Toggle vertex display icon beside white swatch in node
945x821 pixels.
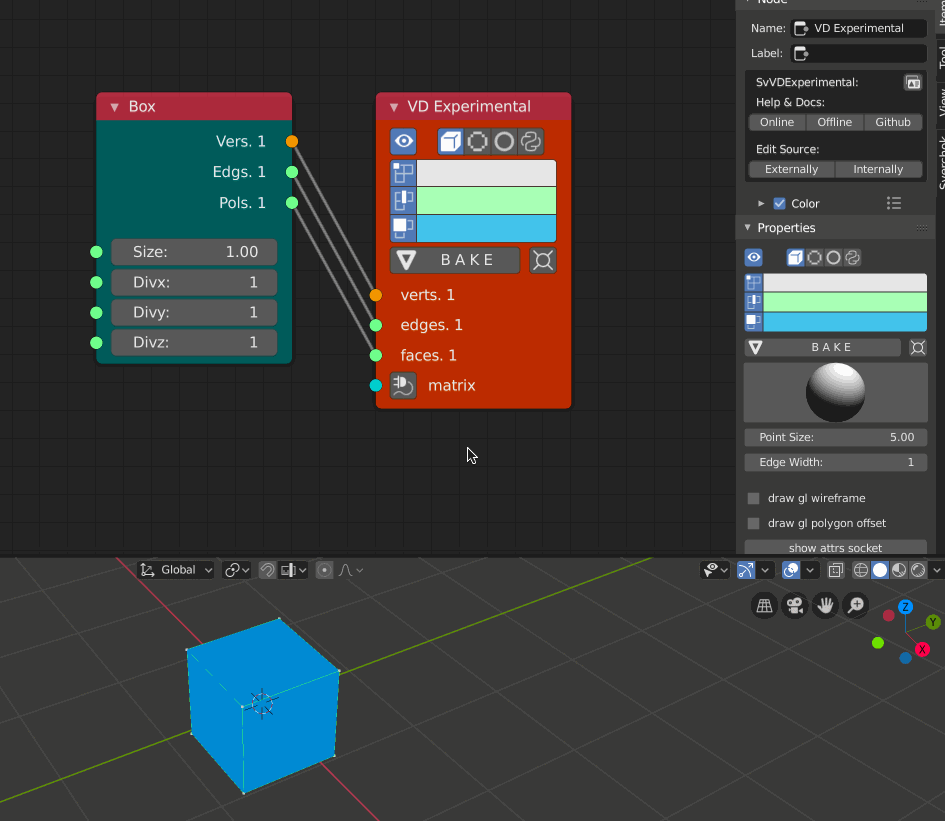(x=403, y=173)
